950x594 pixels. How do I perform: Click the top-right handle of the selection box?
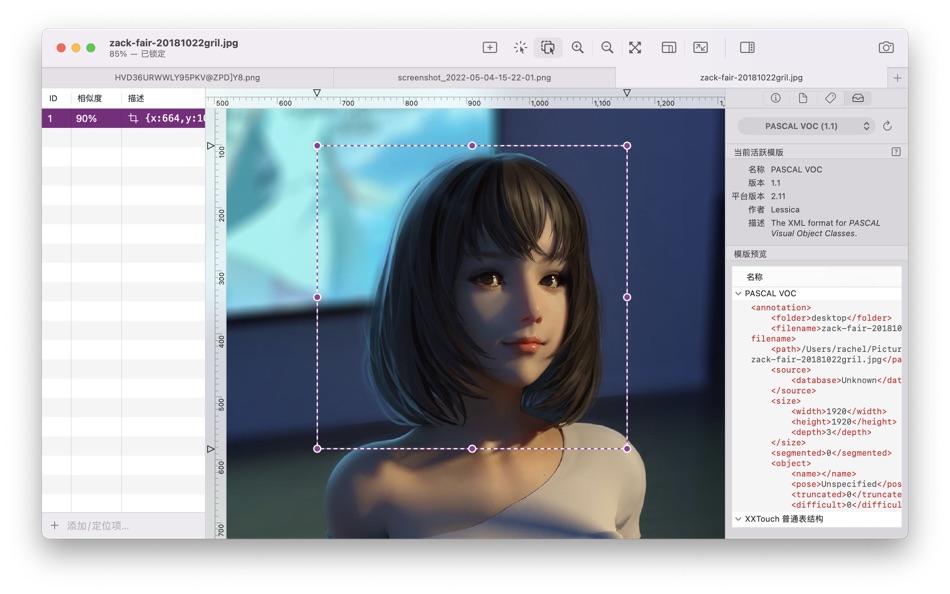click(627, 146)
